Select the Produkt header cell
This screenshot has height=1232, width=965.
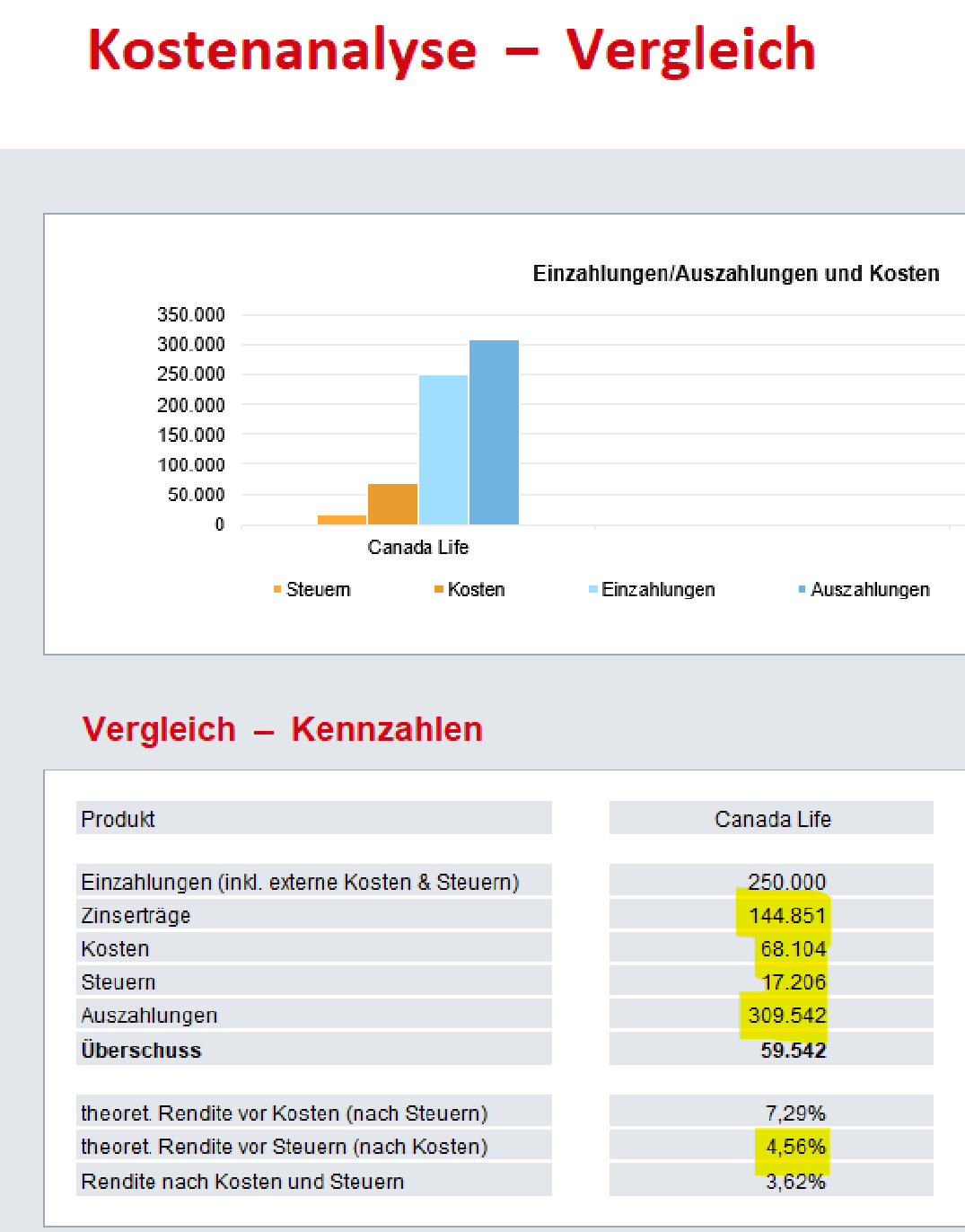coord(313,818)
